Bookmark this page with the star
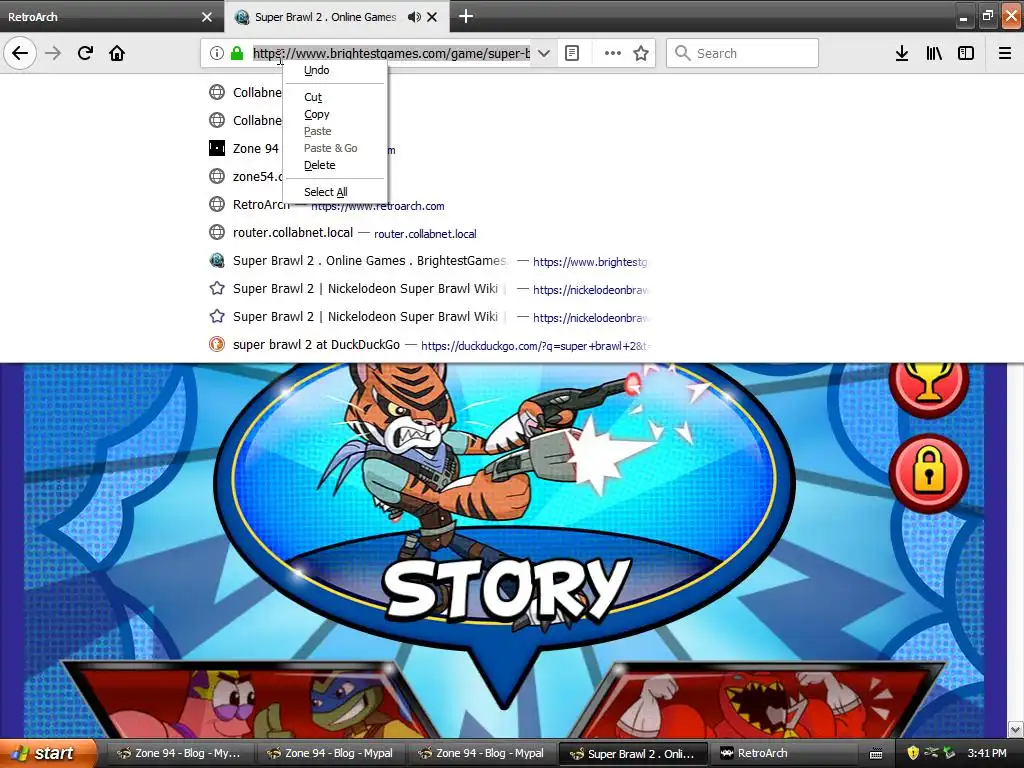 click(x=641, y=53)
